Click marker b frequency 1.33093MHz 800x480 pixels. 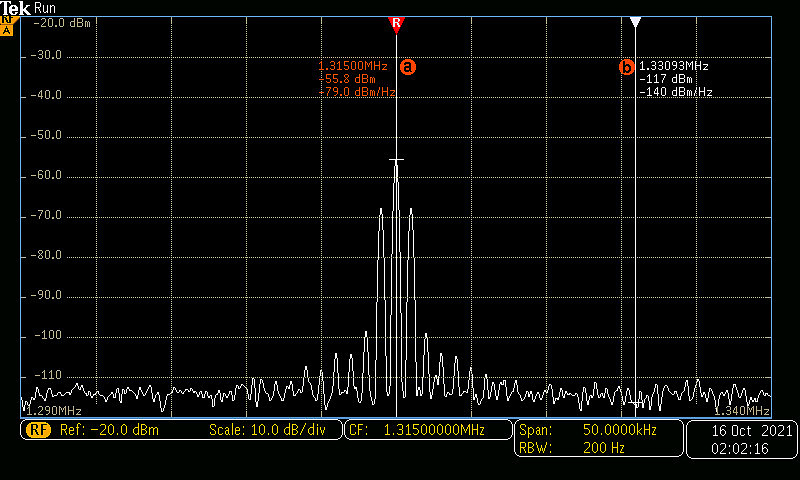pyautogui.click(x=673, y=66)
